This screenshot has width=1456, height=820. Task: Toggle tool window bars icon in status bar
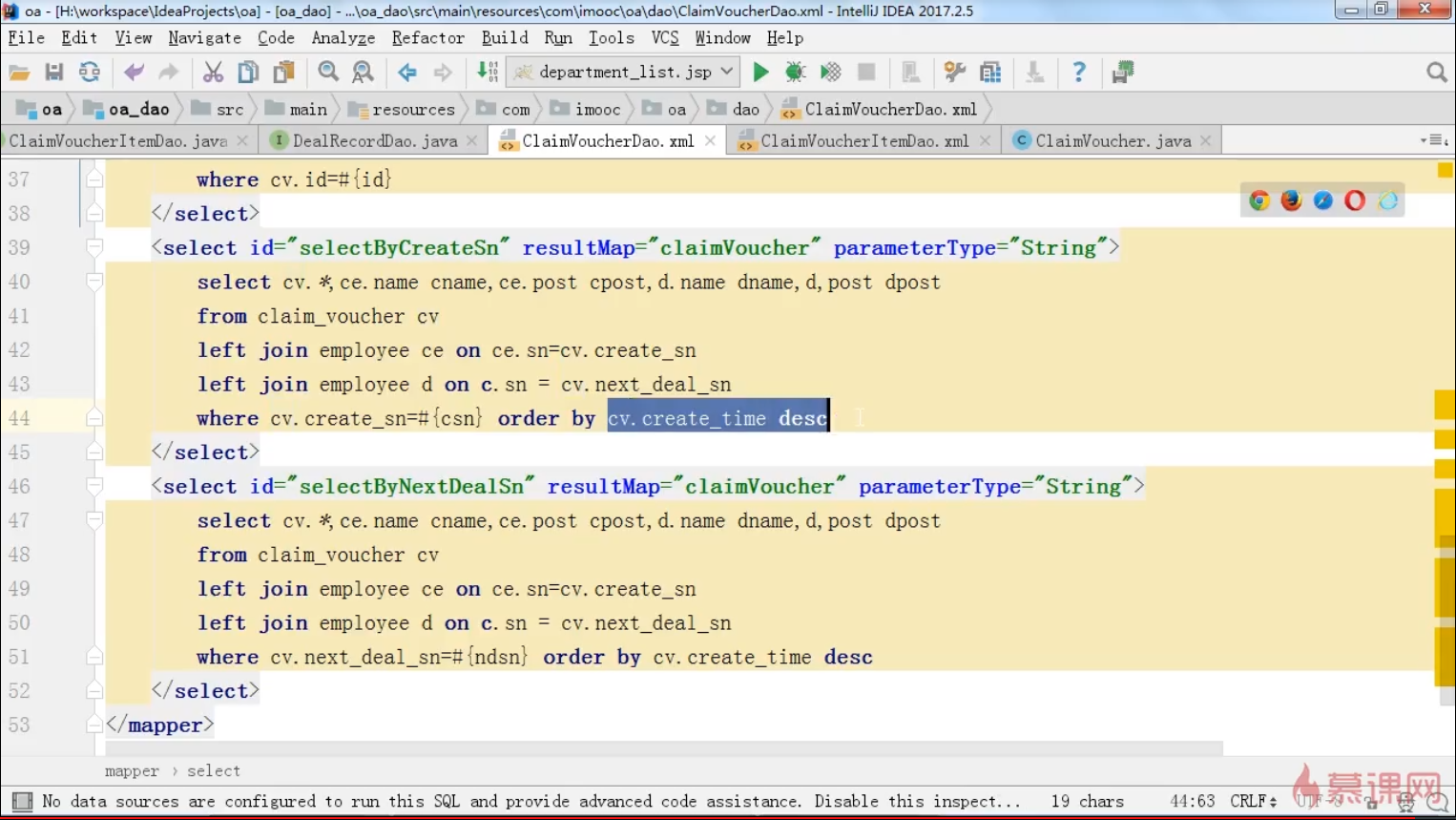pos(22,802)
